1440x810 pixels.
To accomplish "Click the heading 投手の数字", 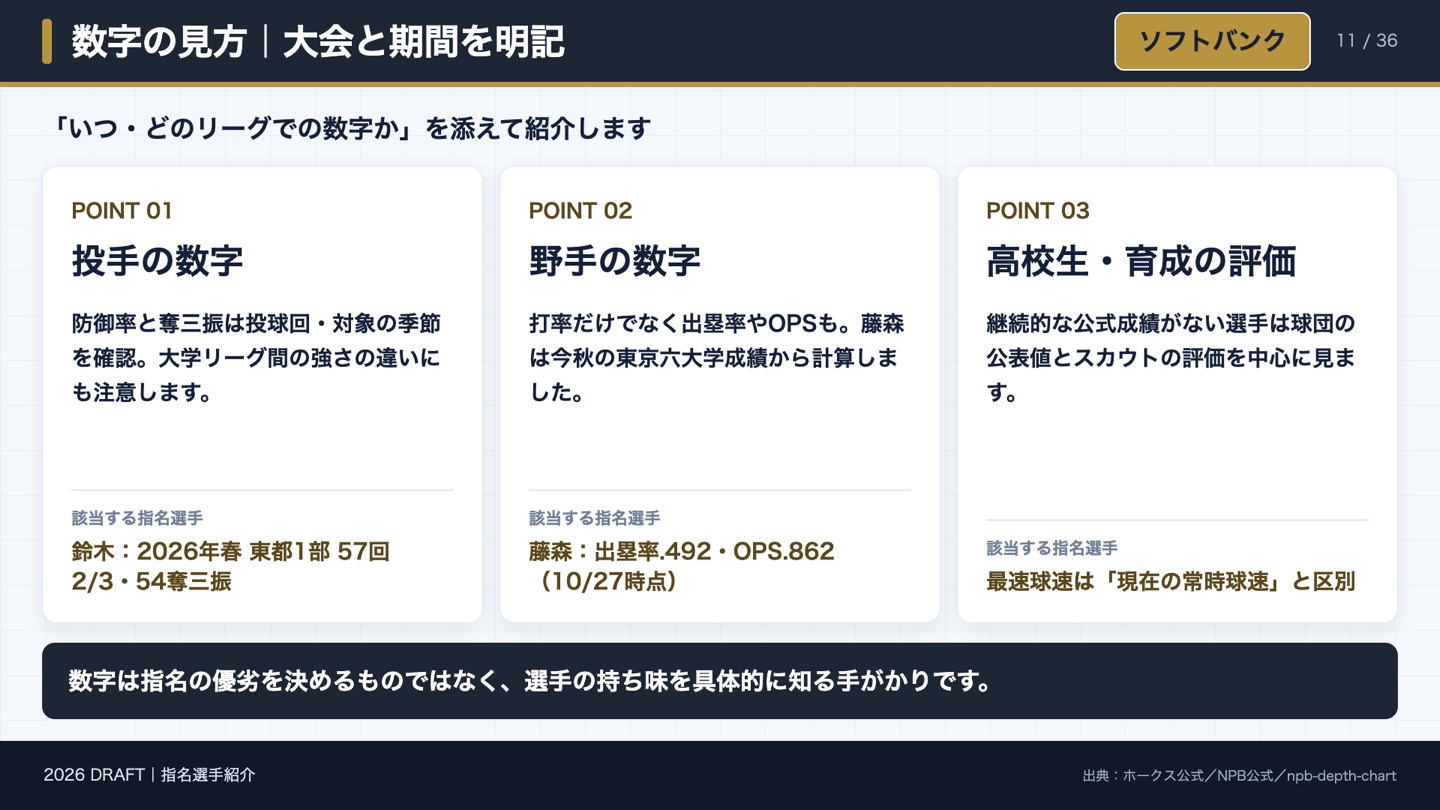I will pyautogui.click(x=157, y=261).
